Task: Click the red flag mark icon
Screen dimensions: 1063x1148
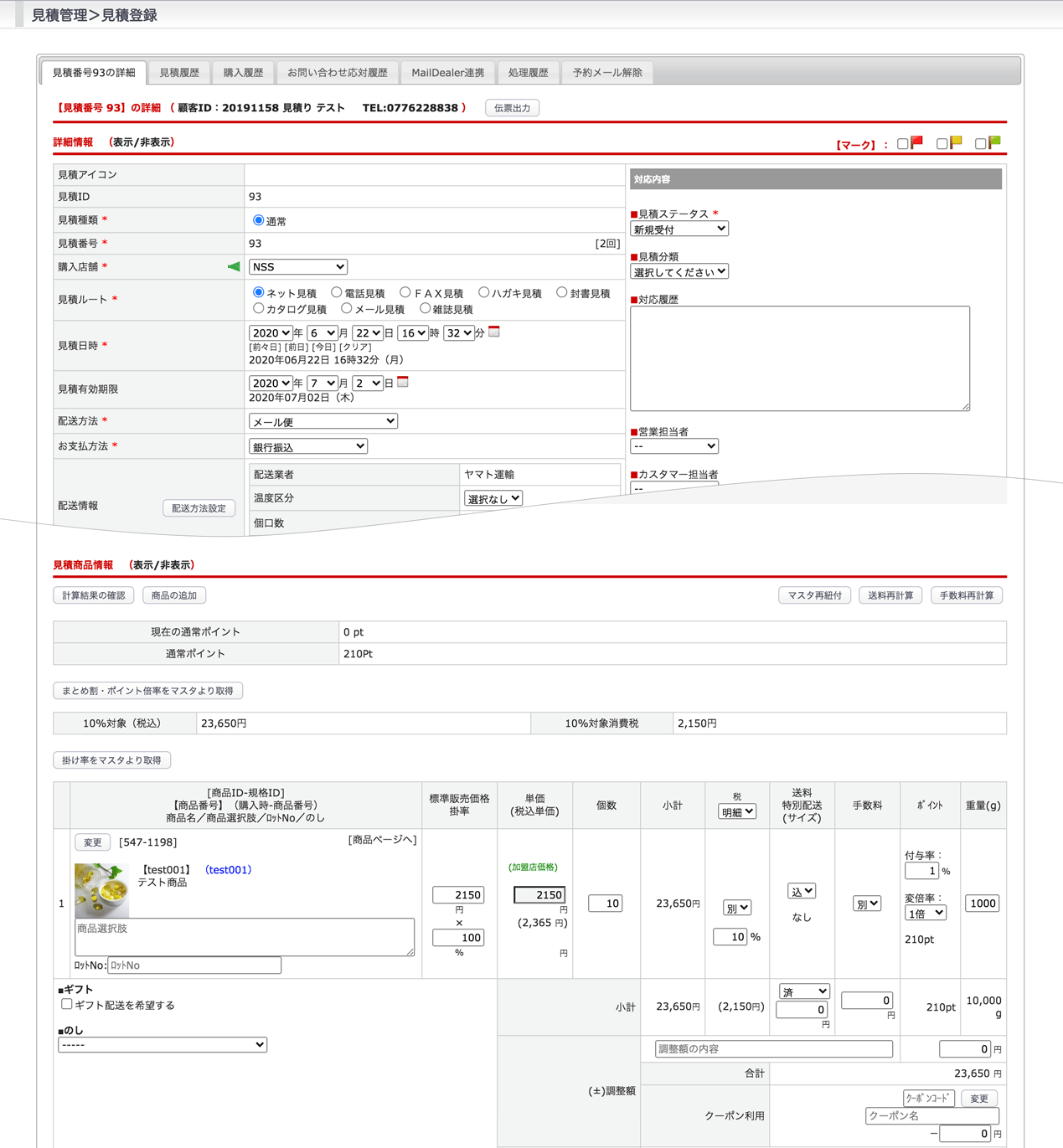Action: (x=917, y=142)
